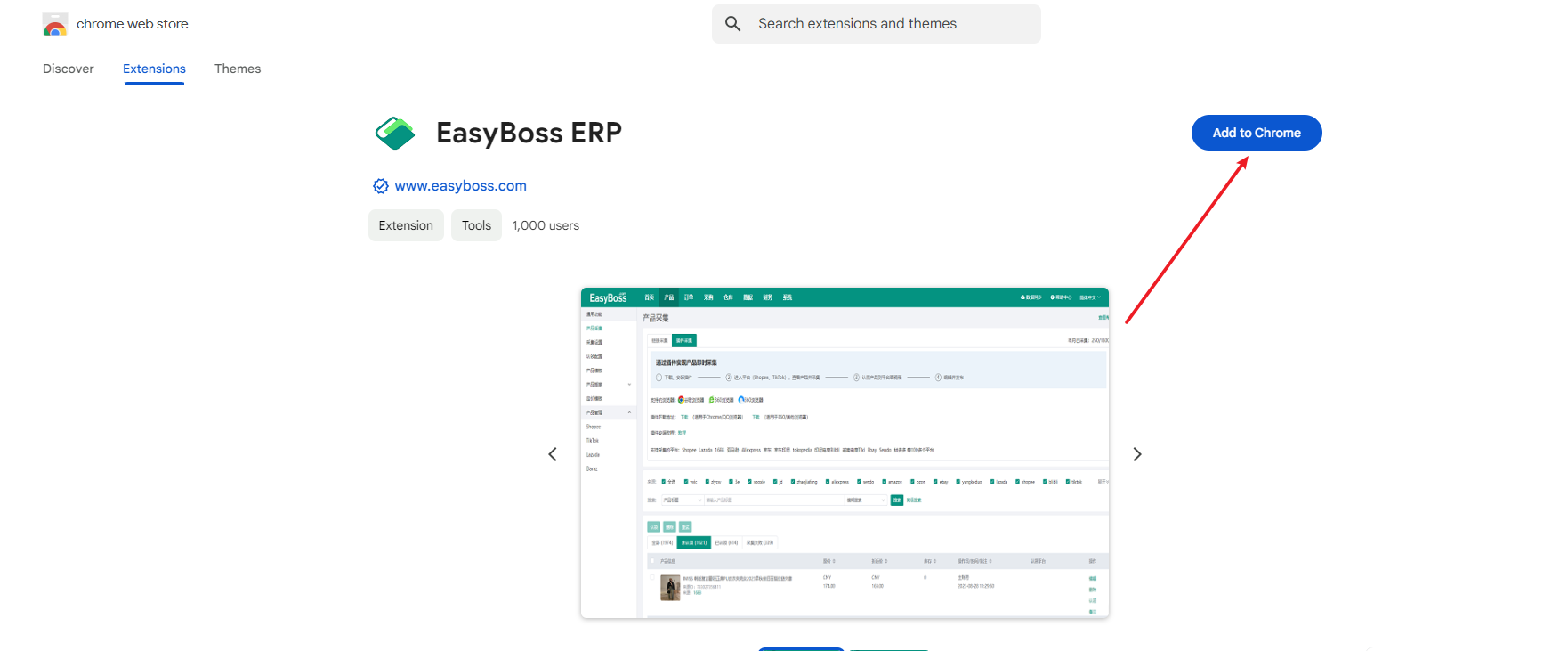Select the Extension category chip
Screen dimensions: 1568x651
click(x=406, y=225)
